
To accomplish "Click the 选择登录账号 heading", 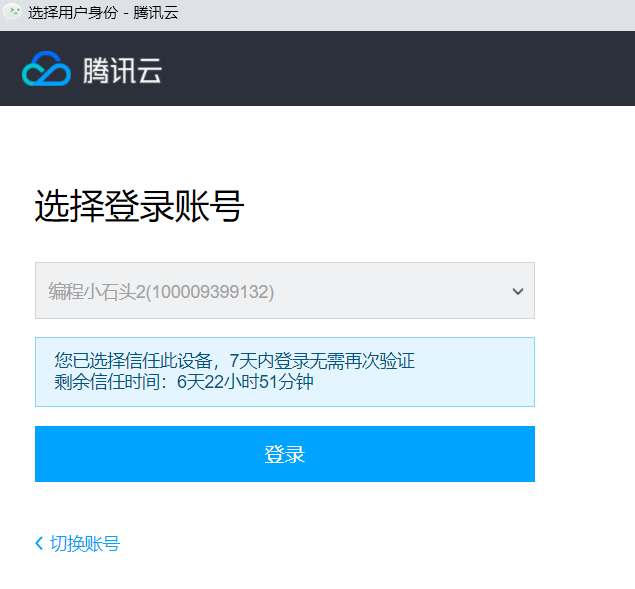I will coord(139,206).
